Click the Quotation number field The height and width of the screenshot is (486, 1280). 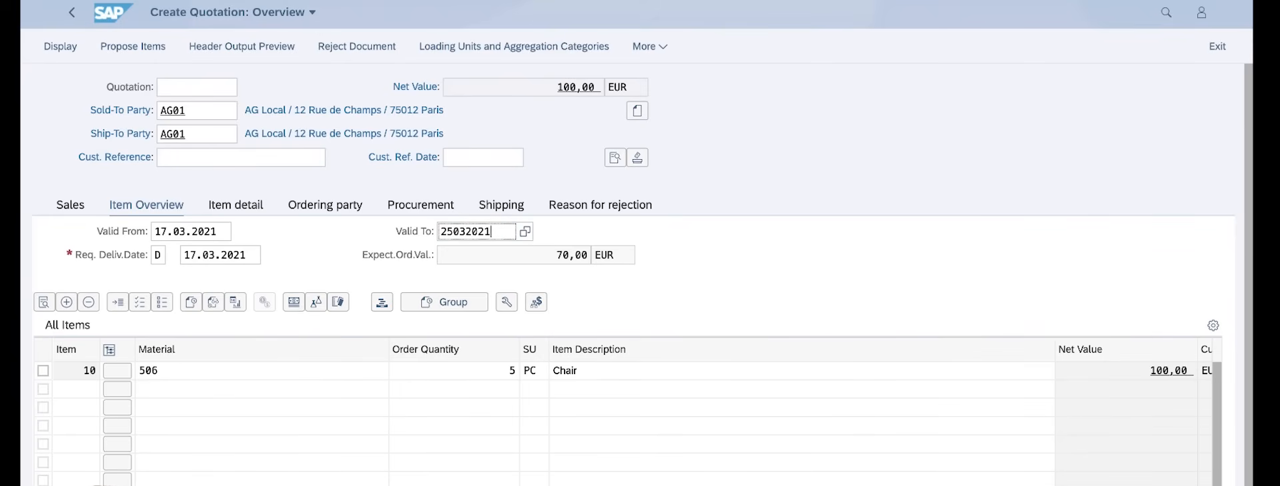click(197, 87)
